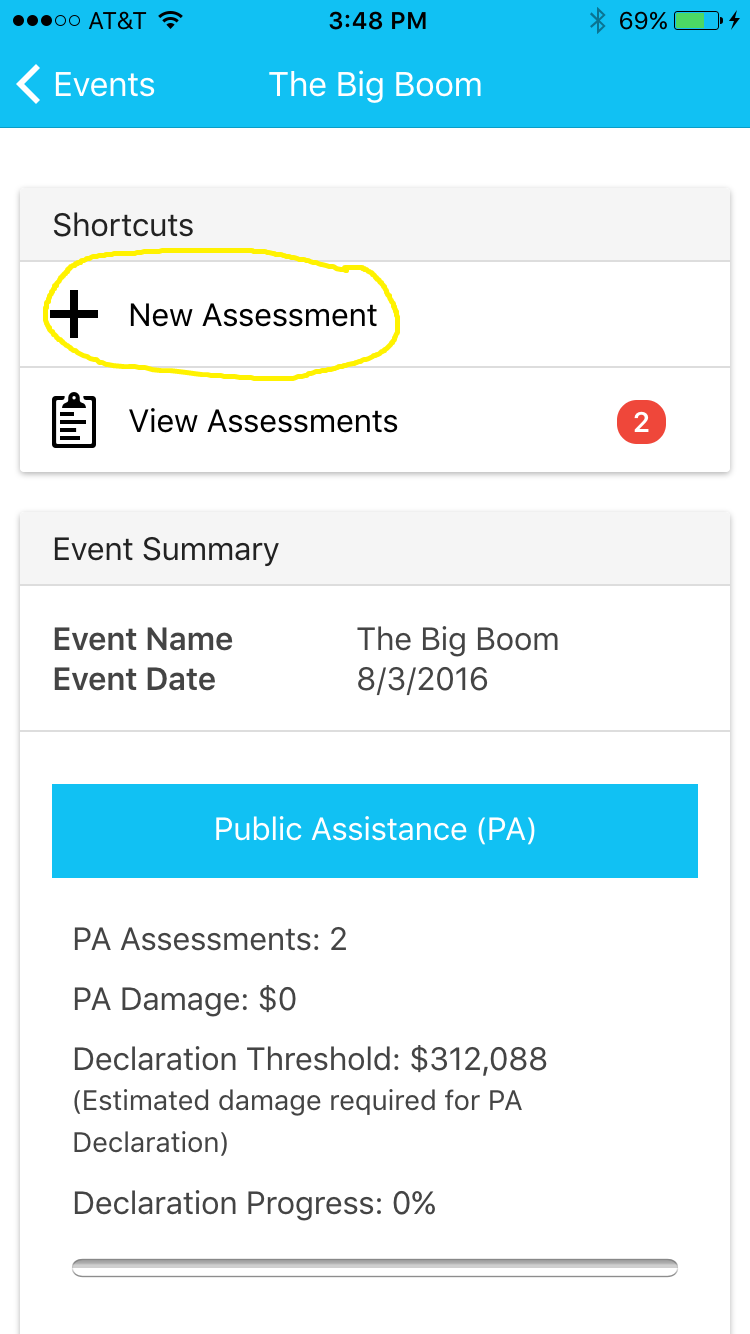Tap the Declaration Threshold $312,088 text
Screen dimensions: 750x1334
pyautogui.click(x=310, y=1059)
